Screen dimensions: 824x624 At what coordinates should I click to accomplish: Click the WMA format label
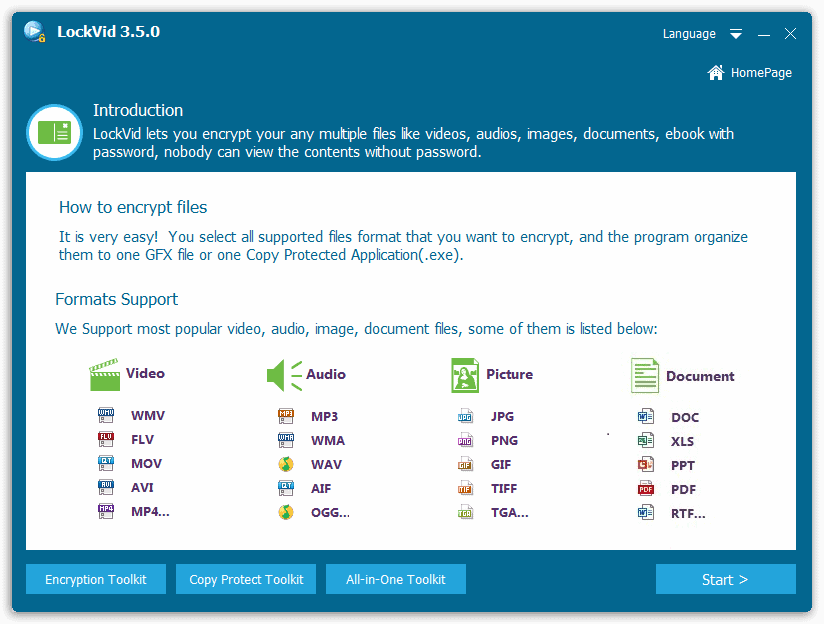point(328,441)
